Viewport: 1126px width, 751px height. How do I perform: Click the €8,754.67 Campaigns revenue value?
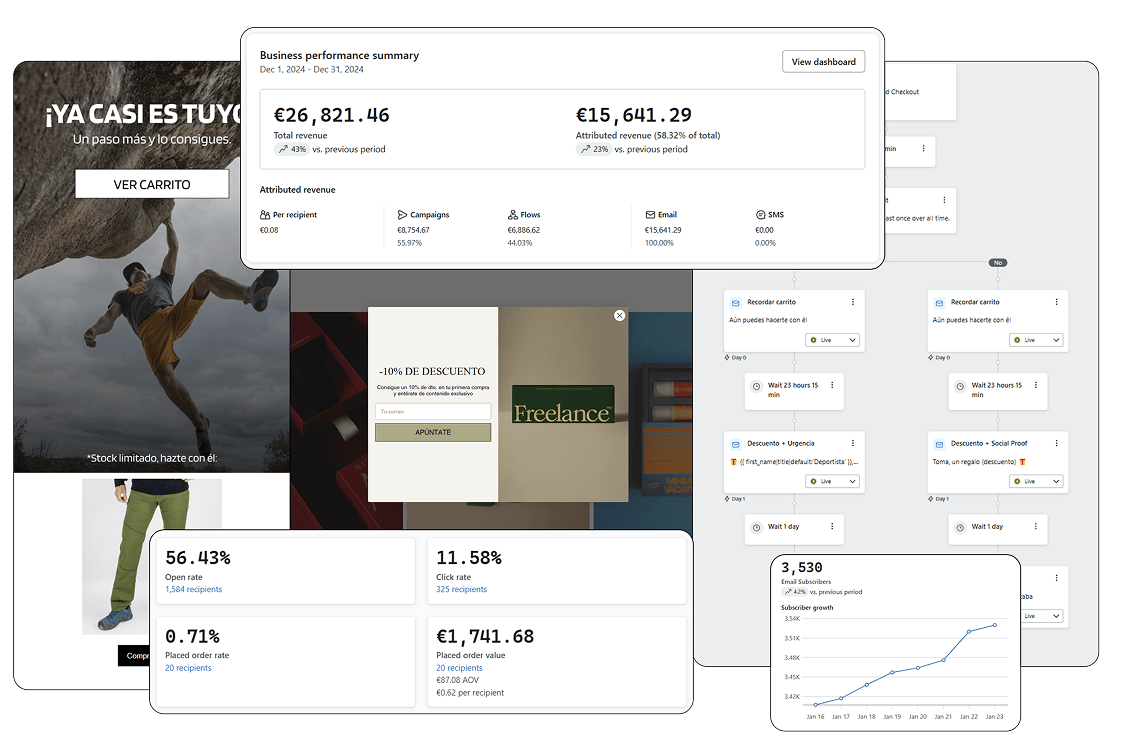[x=413, y=230]
